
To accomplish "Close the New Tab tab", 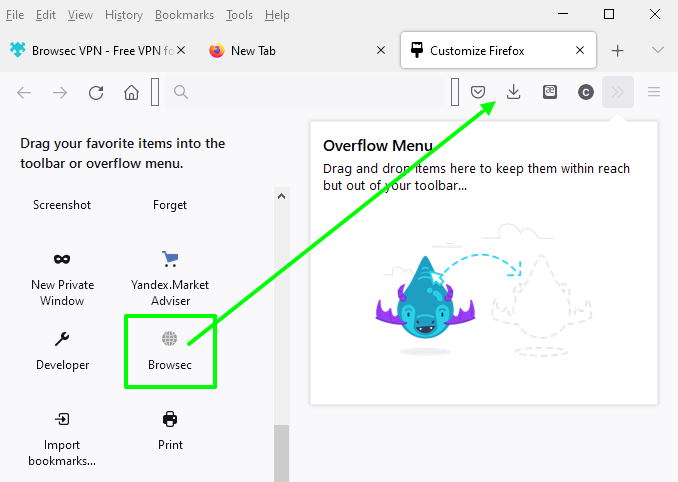I will pos(380,50).
